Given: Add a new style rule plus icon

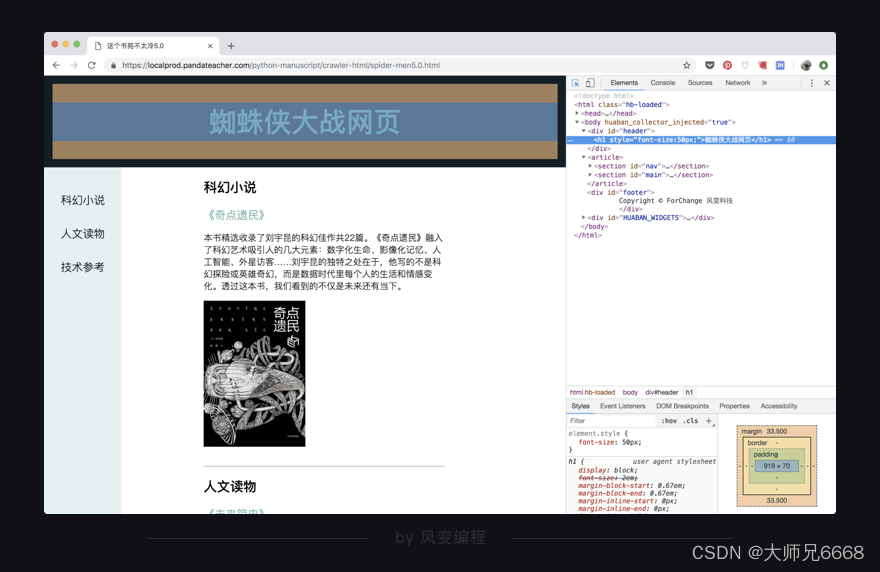Looking at the screenshot, I should 709,420.
